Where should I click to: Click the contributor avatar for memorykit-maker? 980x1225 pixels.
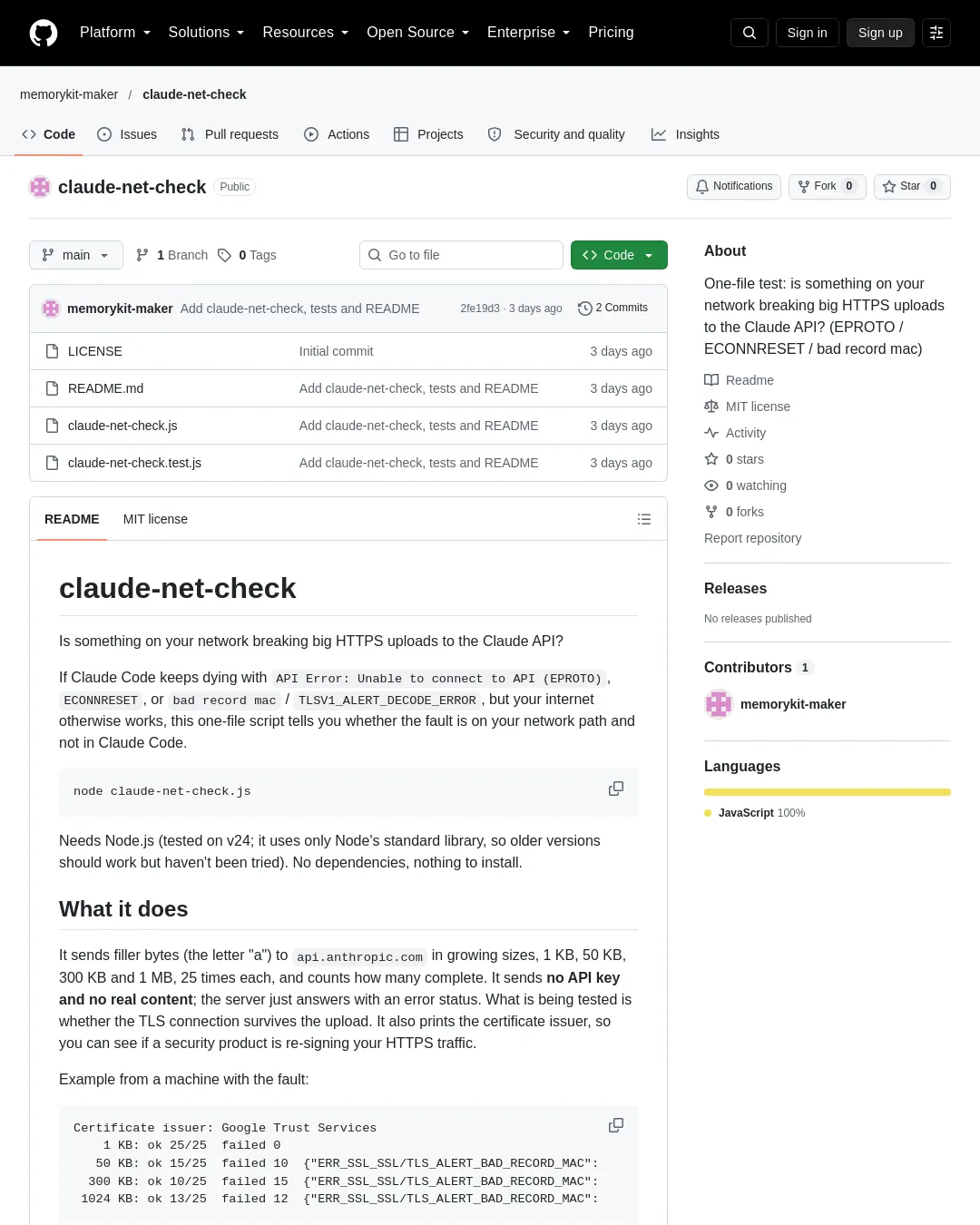719,704
